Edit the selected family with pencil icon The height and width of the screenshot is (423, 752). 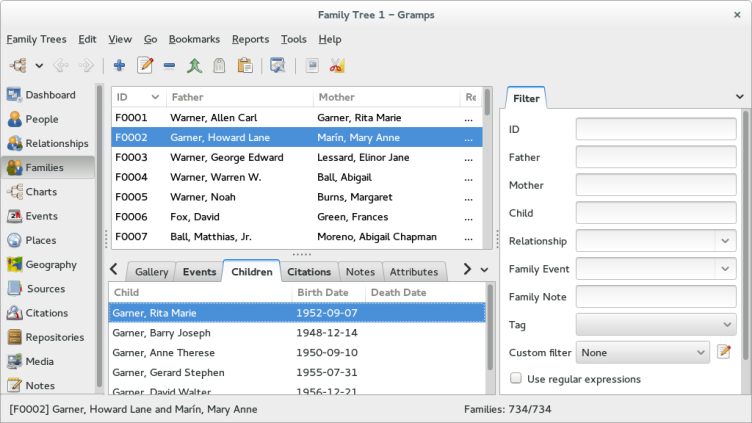pyautogui.click(x=145, y=65)
